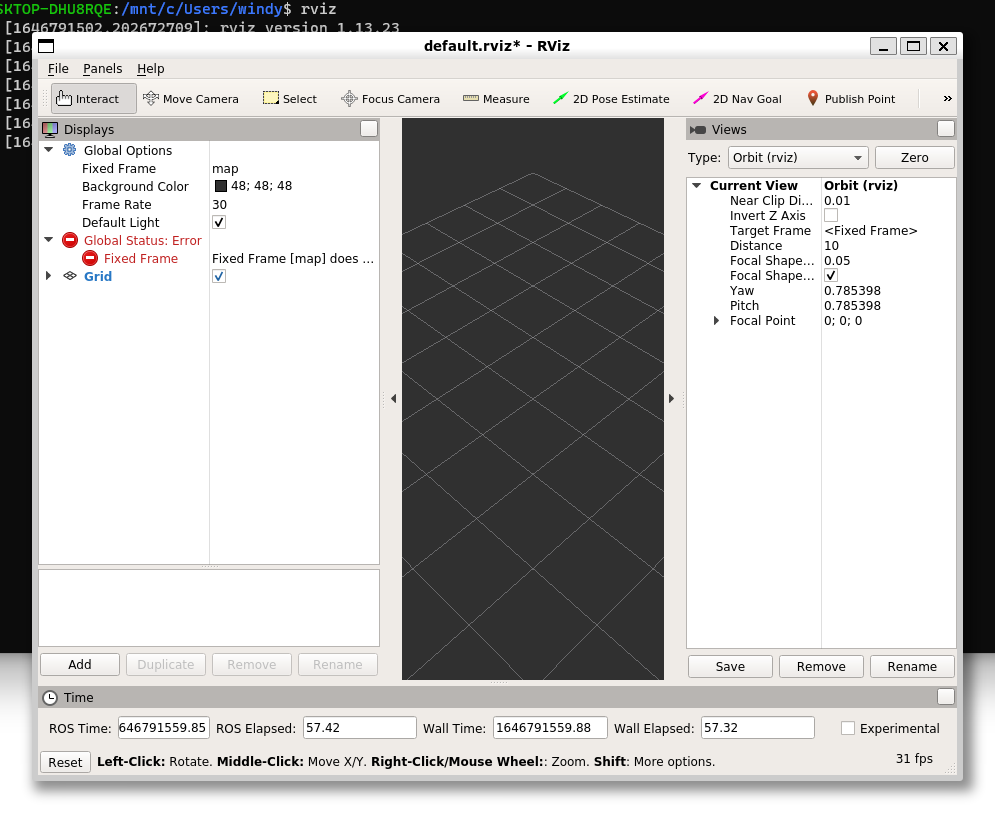The image size is (995, 813).
Task: Toggle the Grid display checkbox
Action: point(219,276)
